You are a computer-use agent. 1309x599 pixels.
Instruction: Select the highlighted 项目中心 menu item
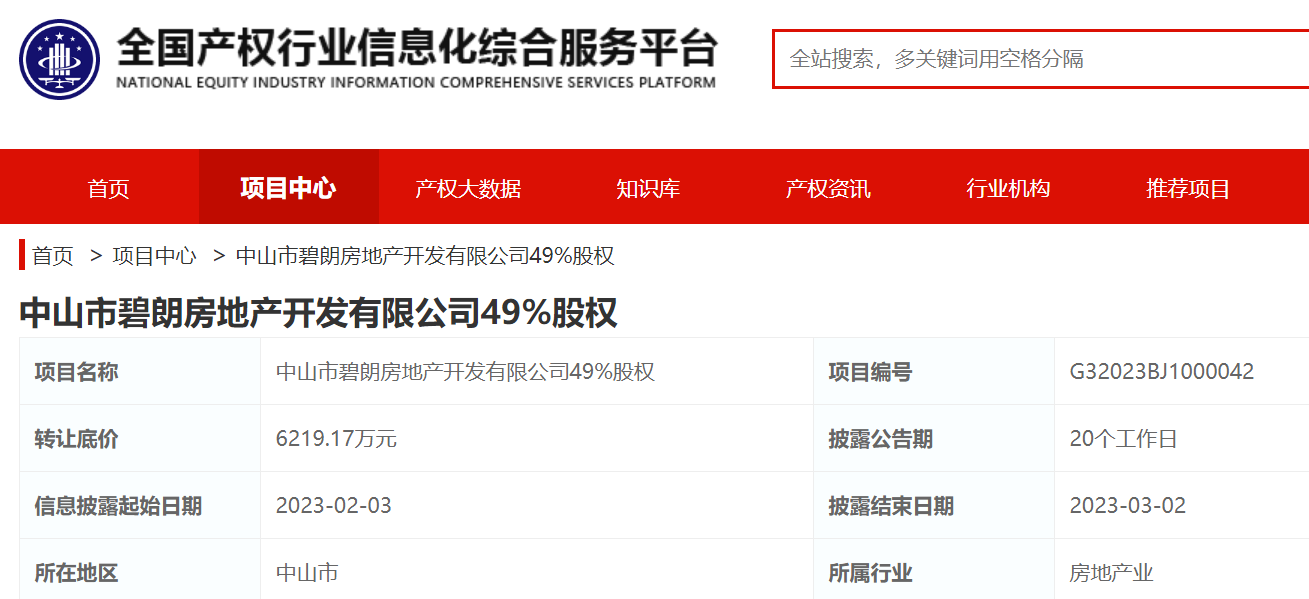point(288,186)
